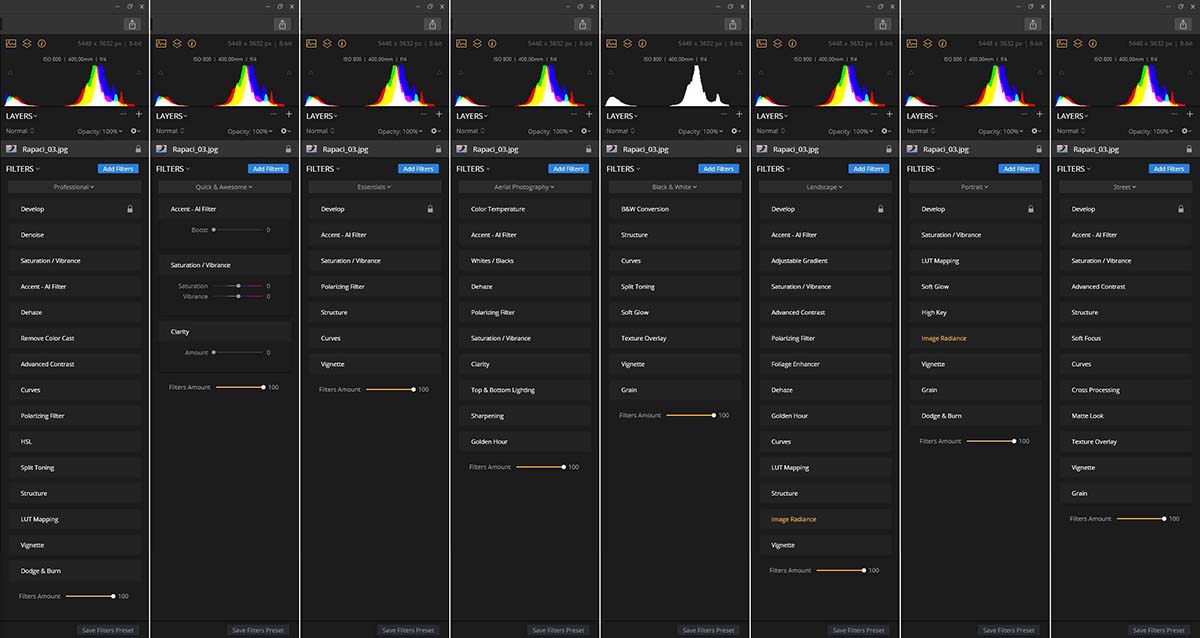Viewport: 1200px width, 638px height.
Task: Open image info icon in Landscape panel
Action: coord(793,44)
